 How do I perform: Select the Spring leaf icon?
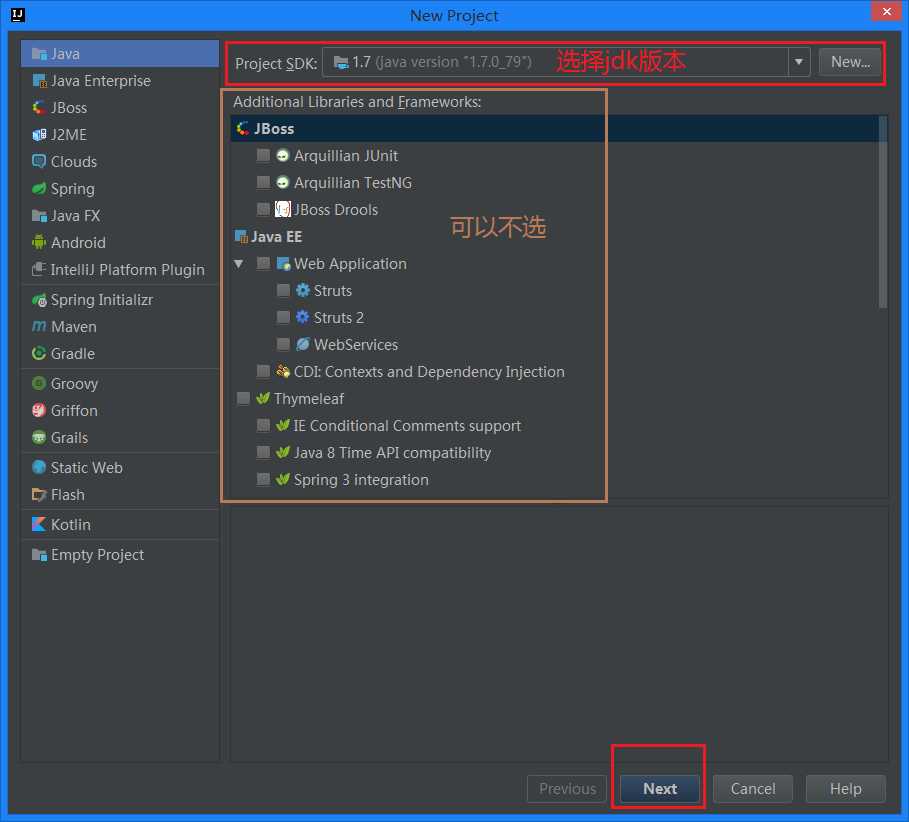(39, 188)
